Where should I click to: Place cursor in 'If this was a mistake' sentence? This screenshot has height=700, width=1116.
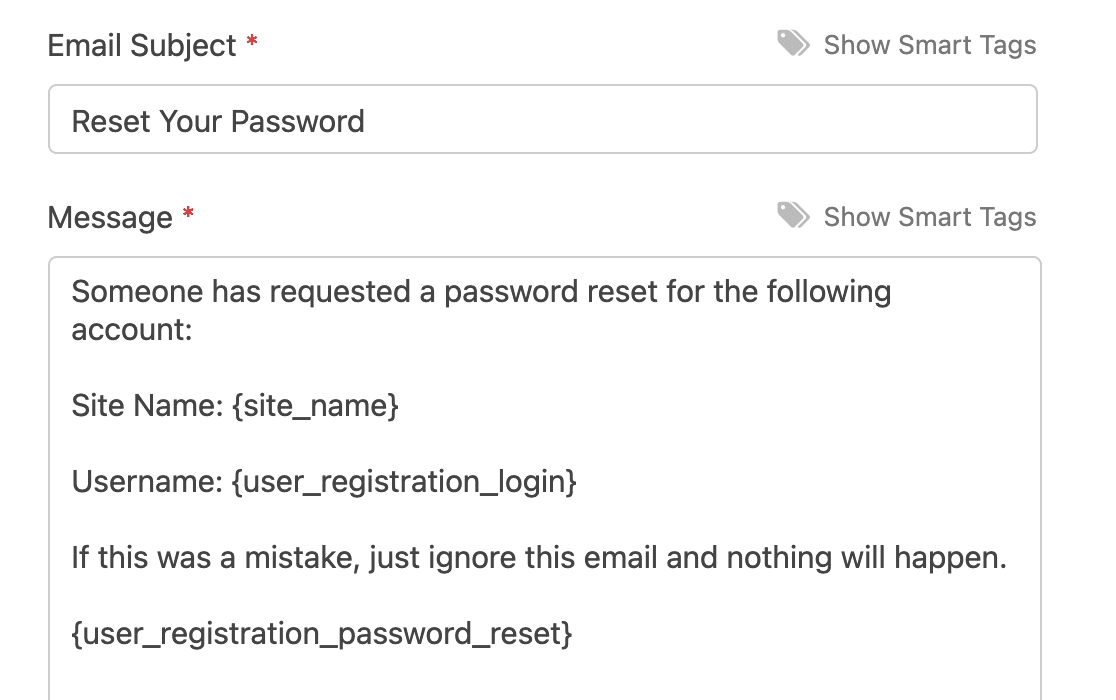tap(300, 558)
